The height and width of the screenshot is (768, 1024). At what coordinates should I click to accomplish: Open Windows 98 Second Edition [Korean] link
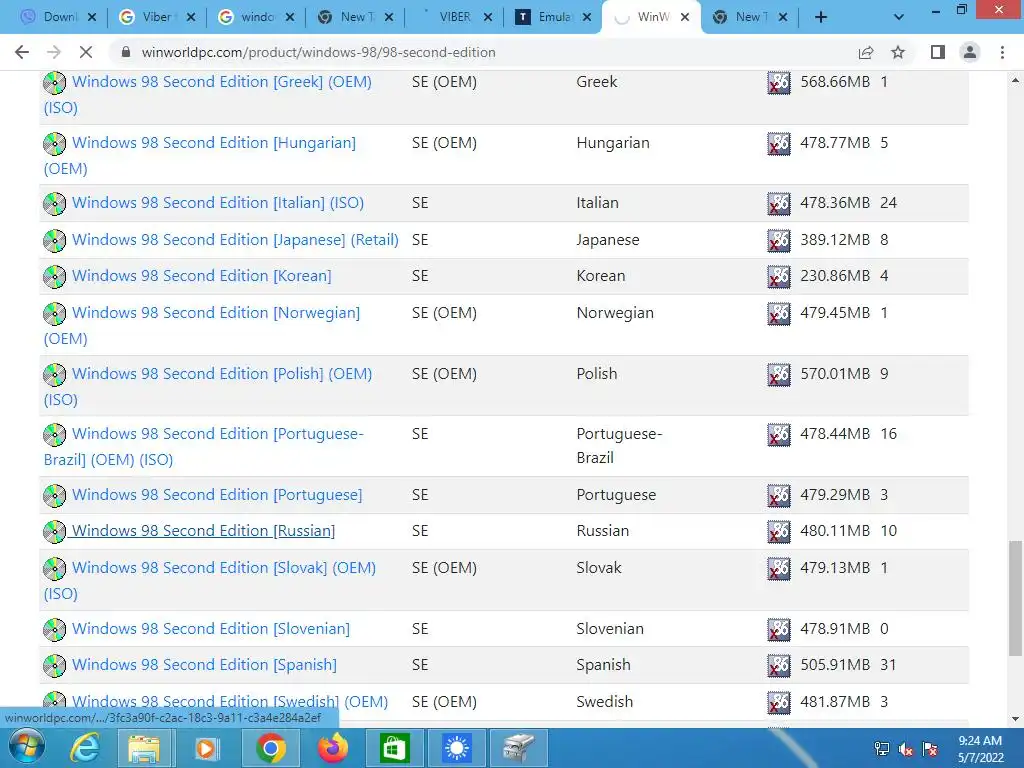202,276
